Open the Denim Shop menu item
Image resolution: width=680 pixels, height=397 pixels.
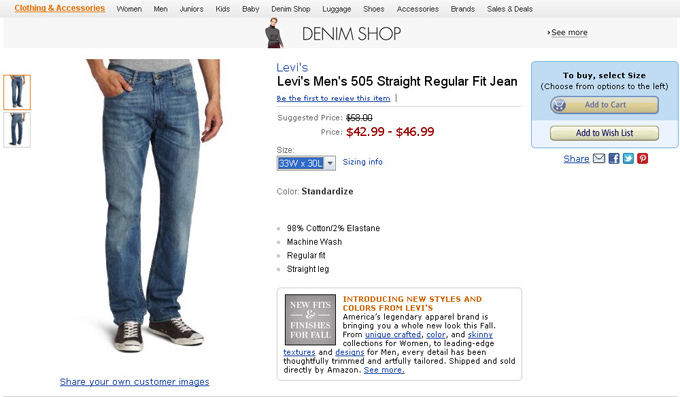click(x=291, y=9)
